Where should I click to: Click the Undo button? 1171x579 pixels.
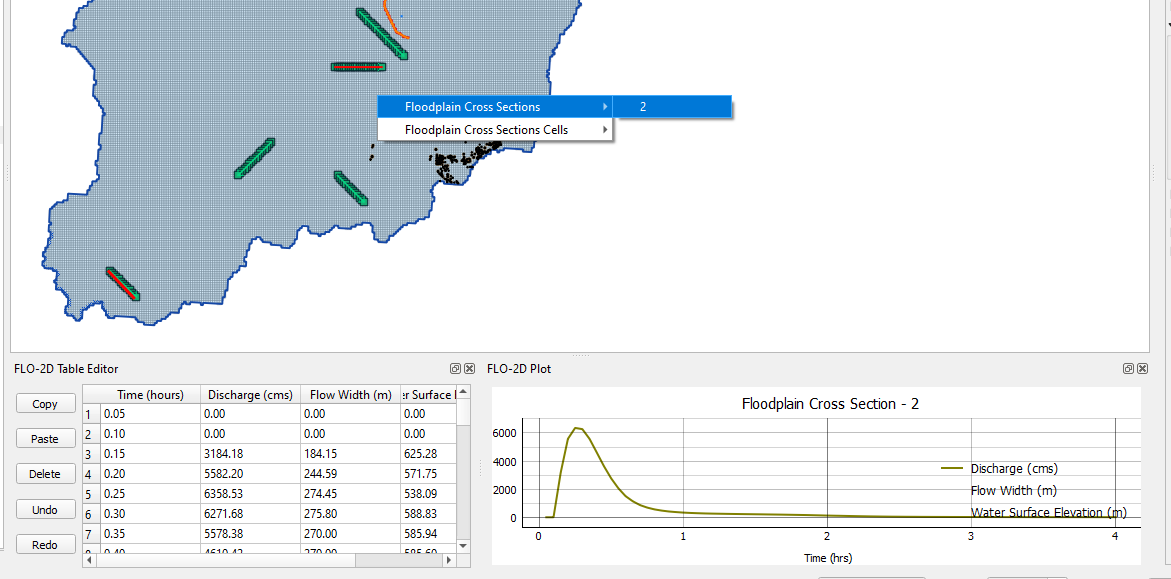click(x=45, y=510)
